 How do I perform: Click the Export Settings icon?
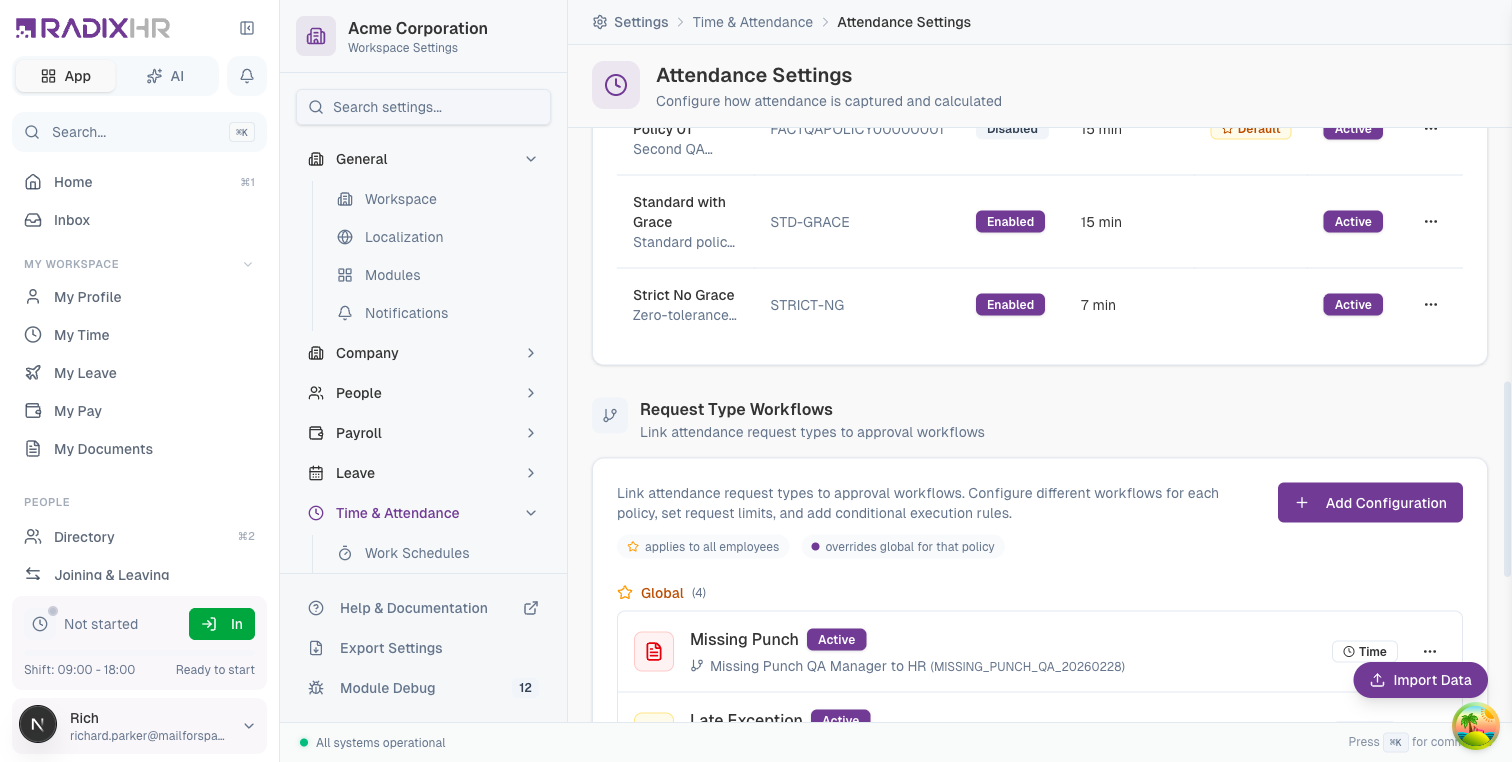[x=316, y=648]
